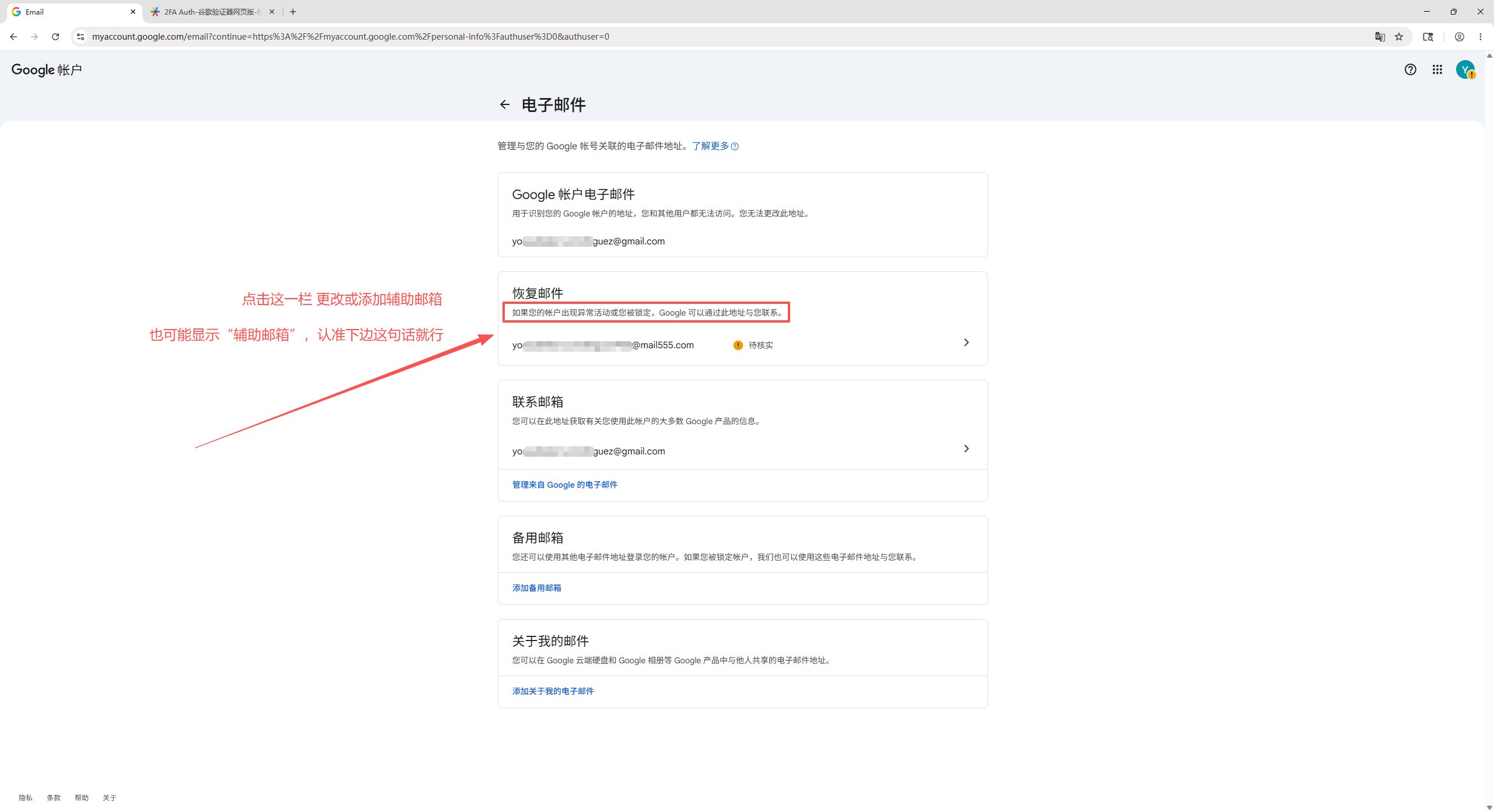Image resolution: width=1494 pixels, height=812 pixels.
Task: Open the 条款 footer link
Action: (x=54, y=797)
